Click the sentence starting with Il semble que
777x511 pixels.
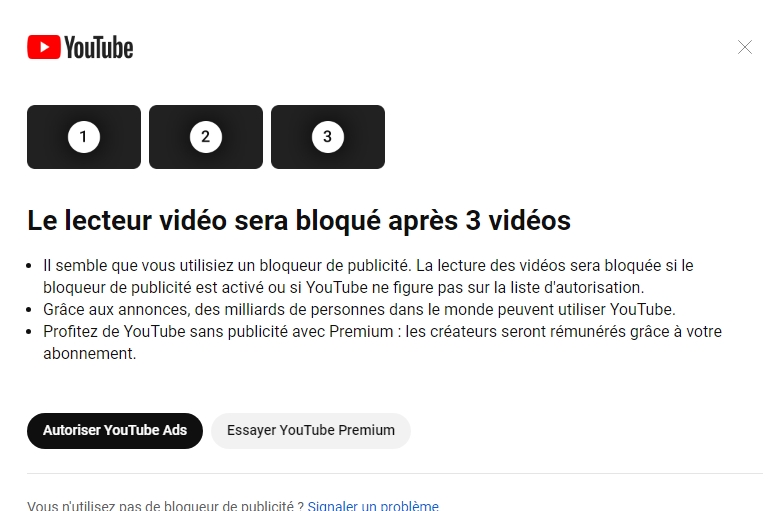coord(368,277)
